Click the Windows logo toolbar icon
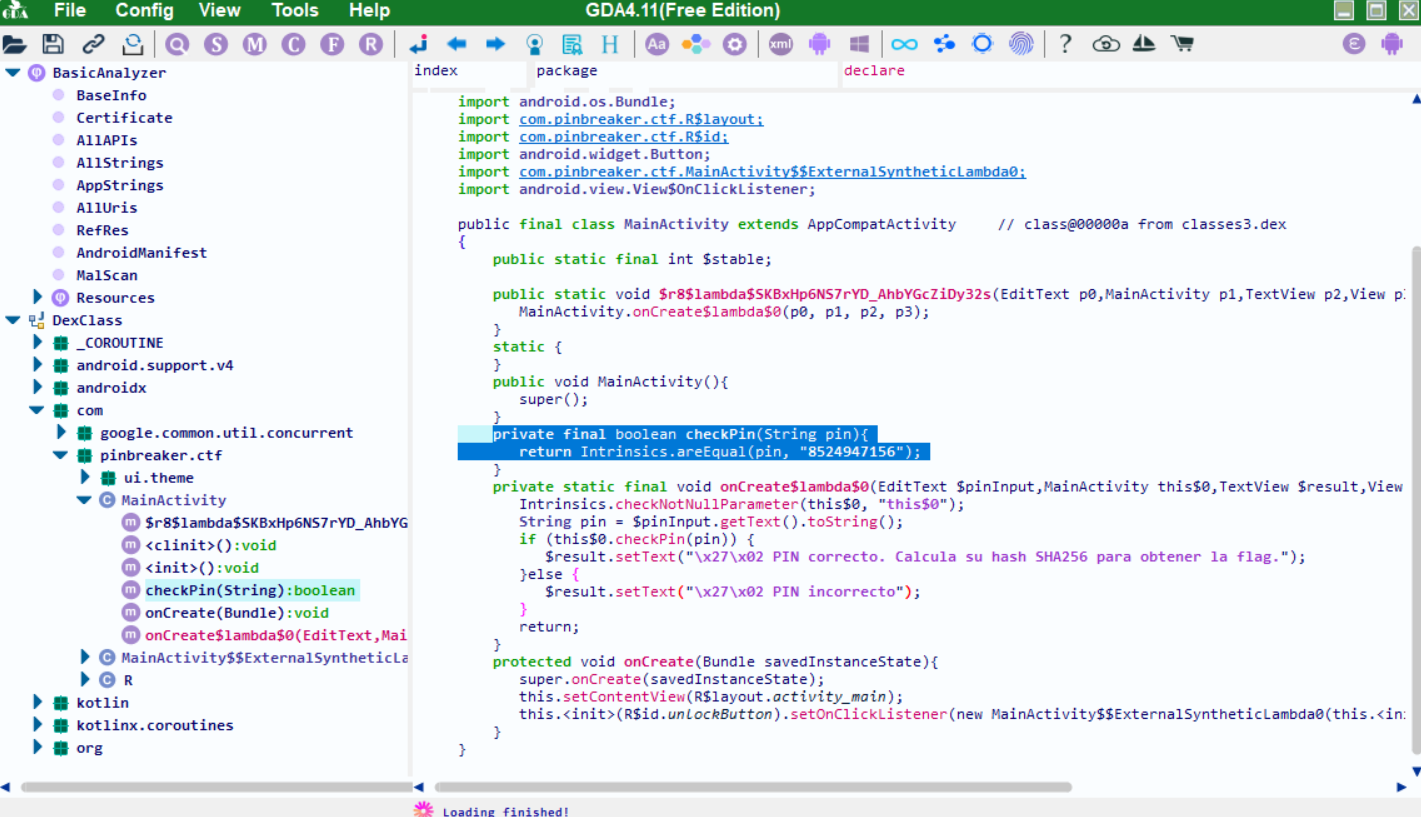 pyautogui.click(x=859, y=44)
